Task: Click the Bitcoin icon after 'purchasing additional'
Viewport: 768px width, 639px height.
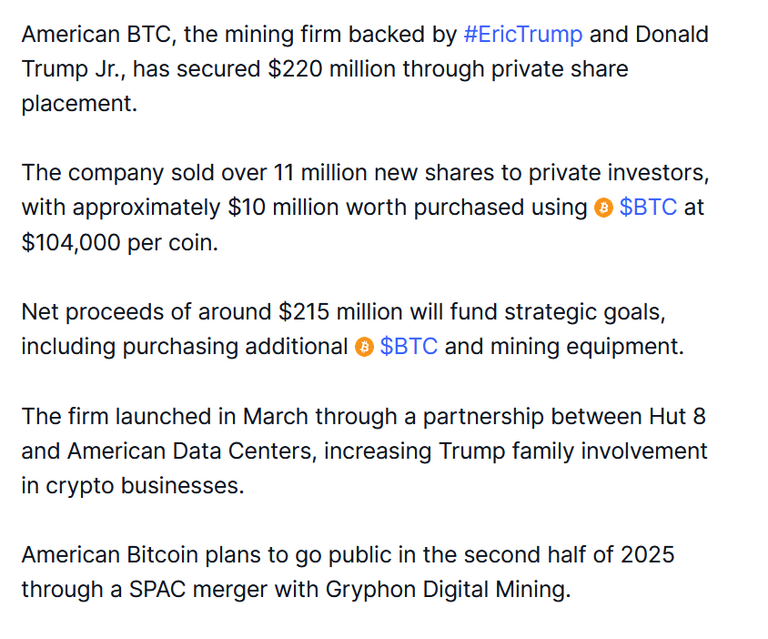Action: pyautogui.click(x=364, y=347)
